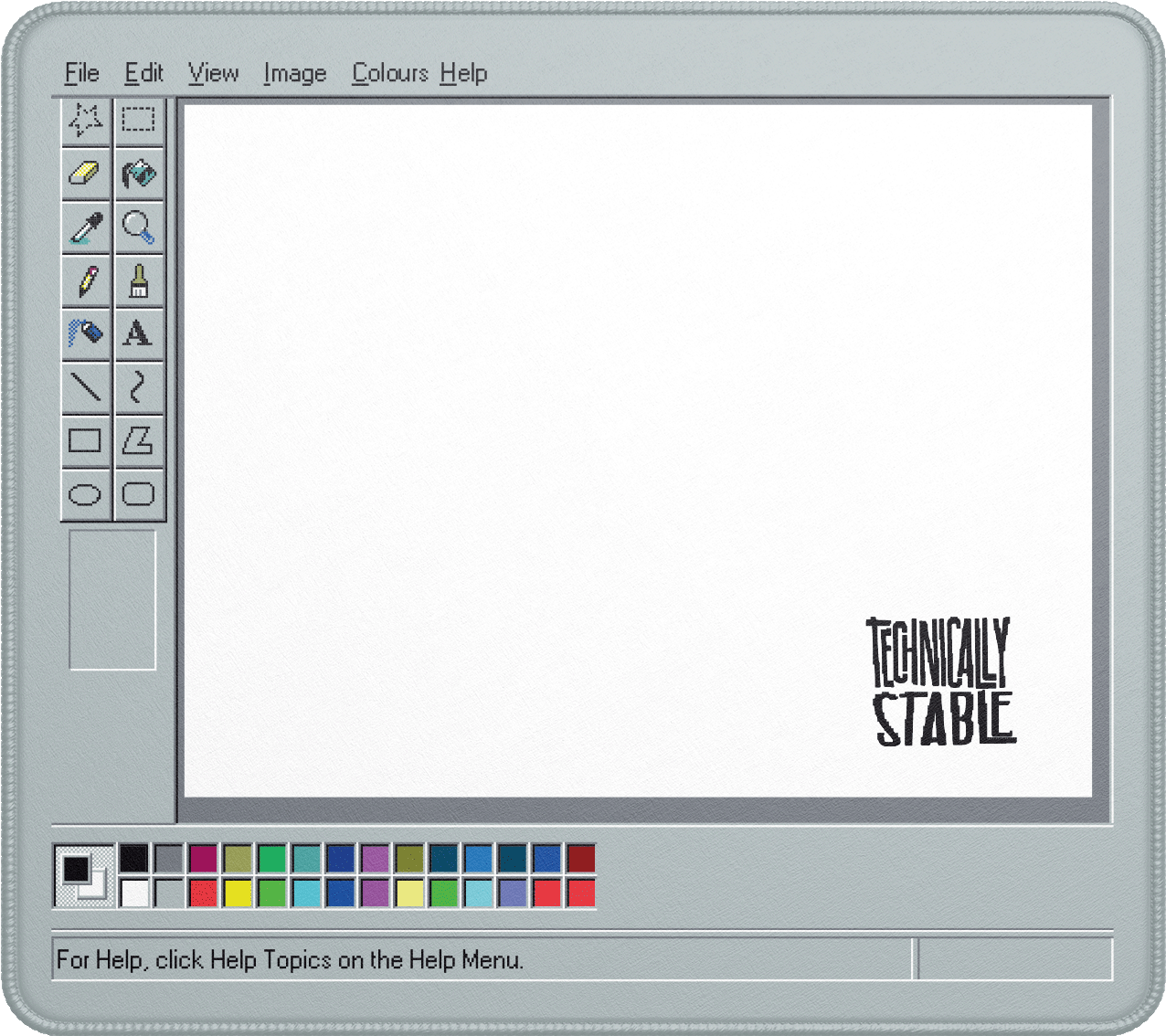Select the Curve tool

(139, 387)
